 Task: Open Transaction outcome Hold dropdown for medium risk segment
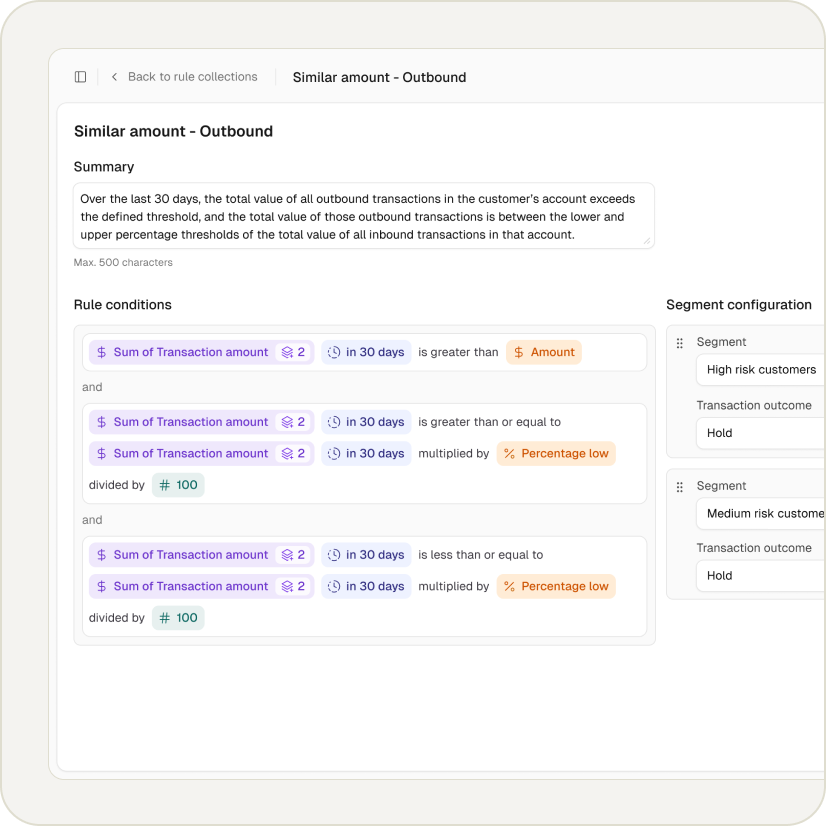coord(761,576)
